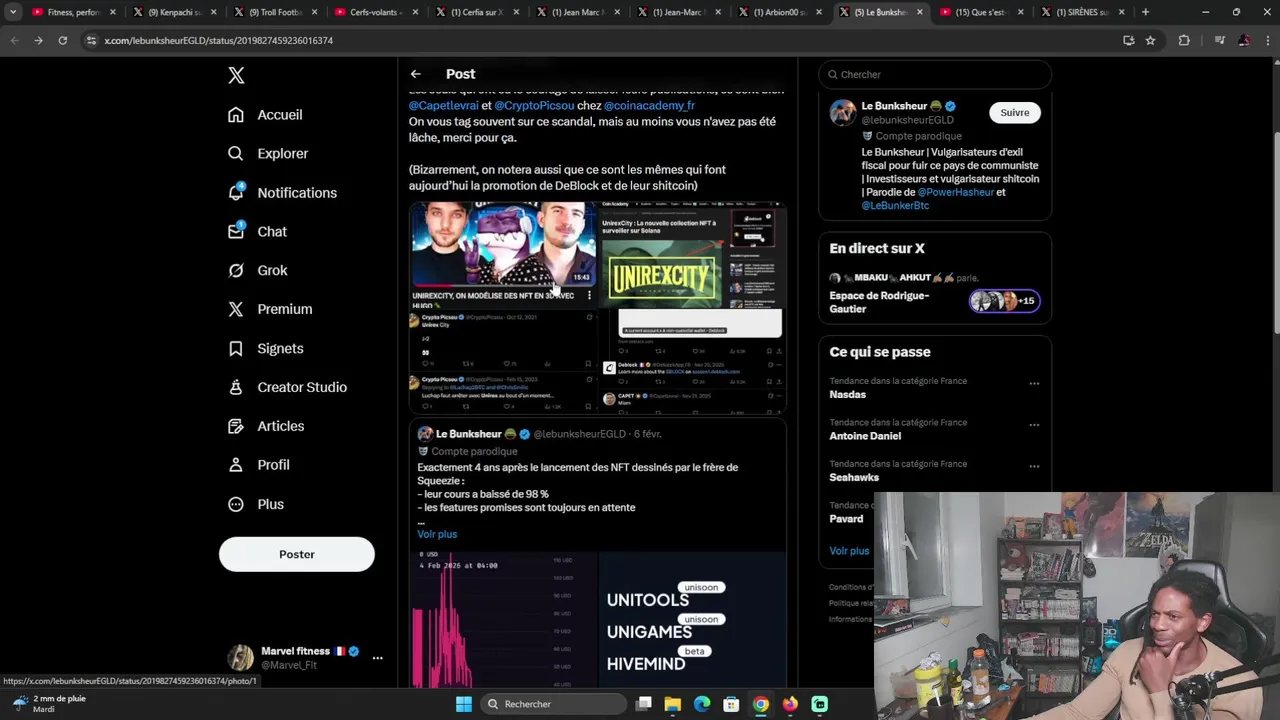Open the @LeBunkerBtc link in bio
The image size is (1280, 720).
point(895,205)
